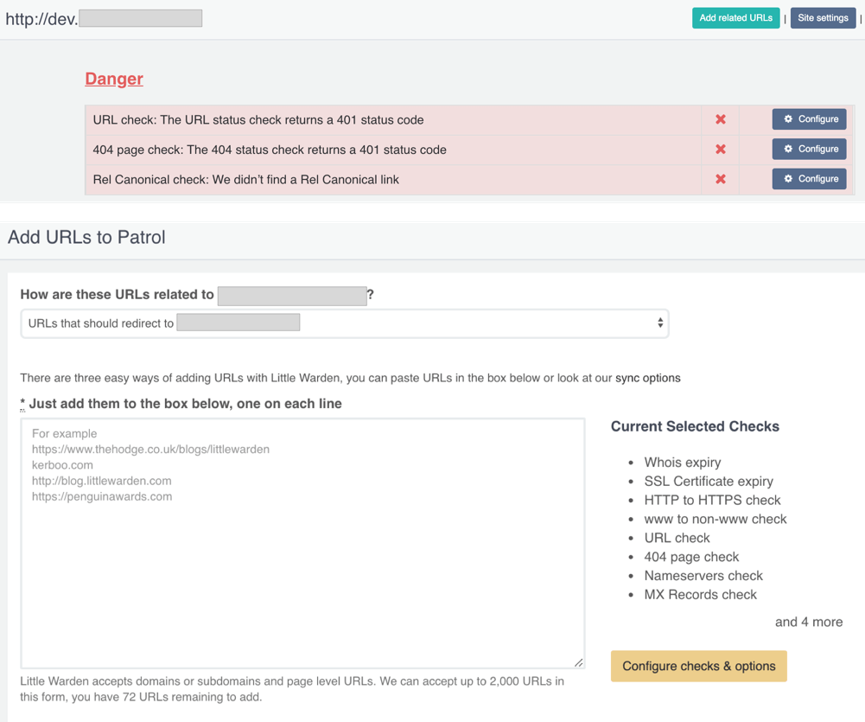Click Configure checks & options button
This screenshot has width=865, height=722.
point(698,666)
